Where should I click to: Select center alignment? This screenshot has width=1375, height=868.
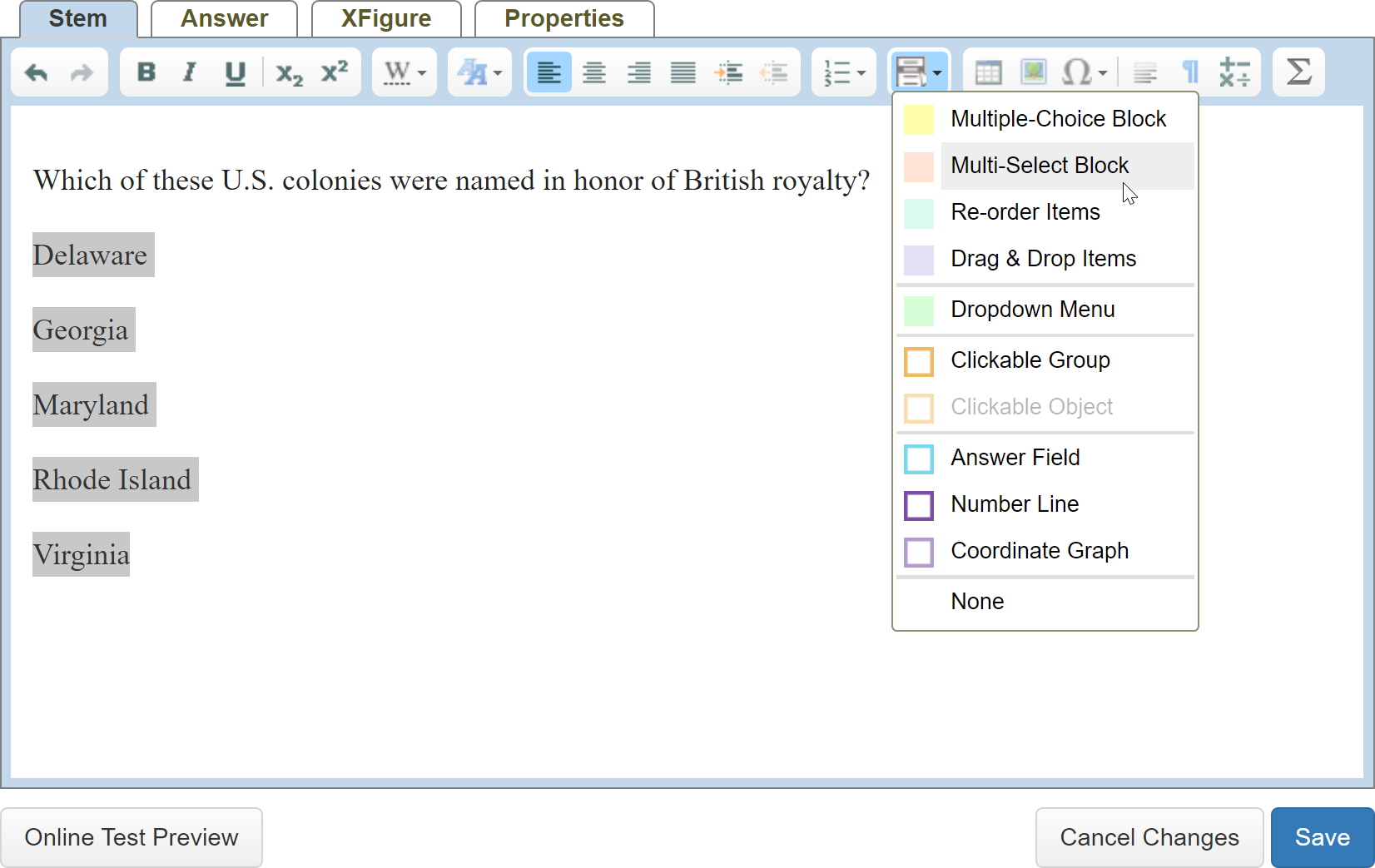[x=594, y=72]
